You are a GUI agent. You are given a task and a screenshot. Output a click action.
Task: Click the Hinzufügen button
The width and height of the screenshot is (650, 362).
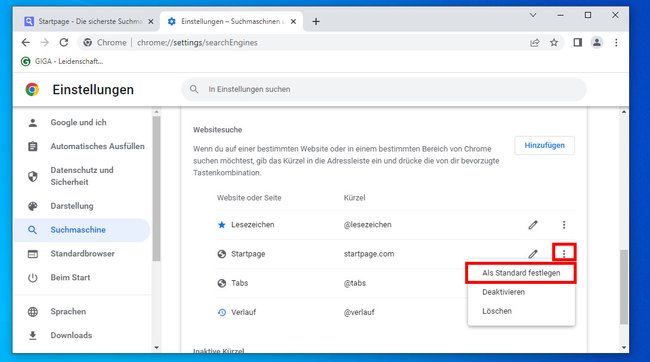pos(544,146)
